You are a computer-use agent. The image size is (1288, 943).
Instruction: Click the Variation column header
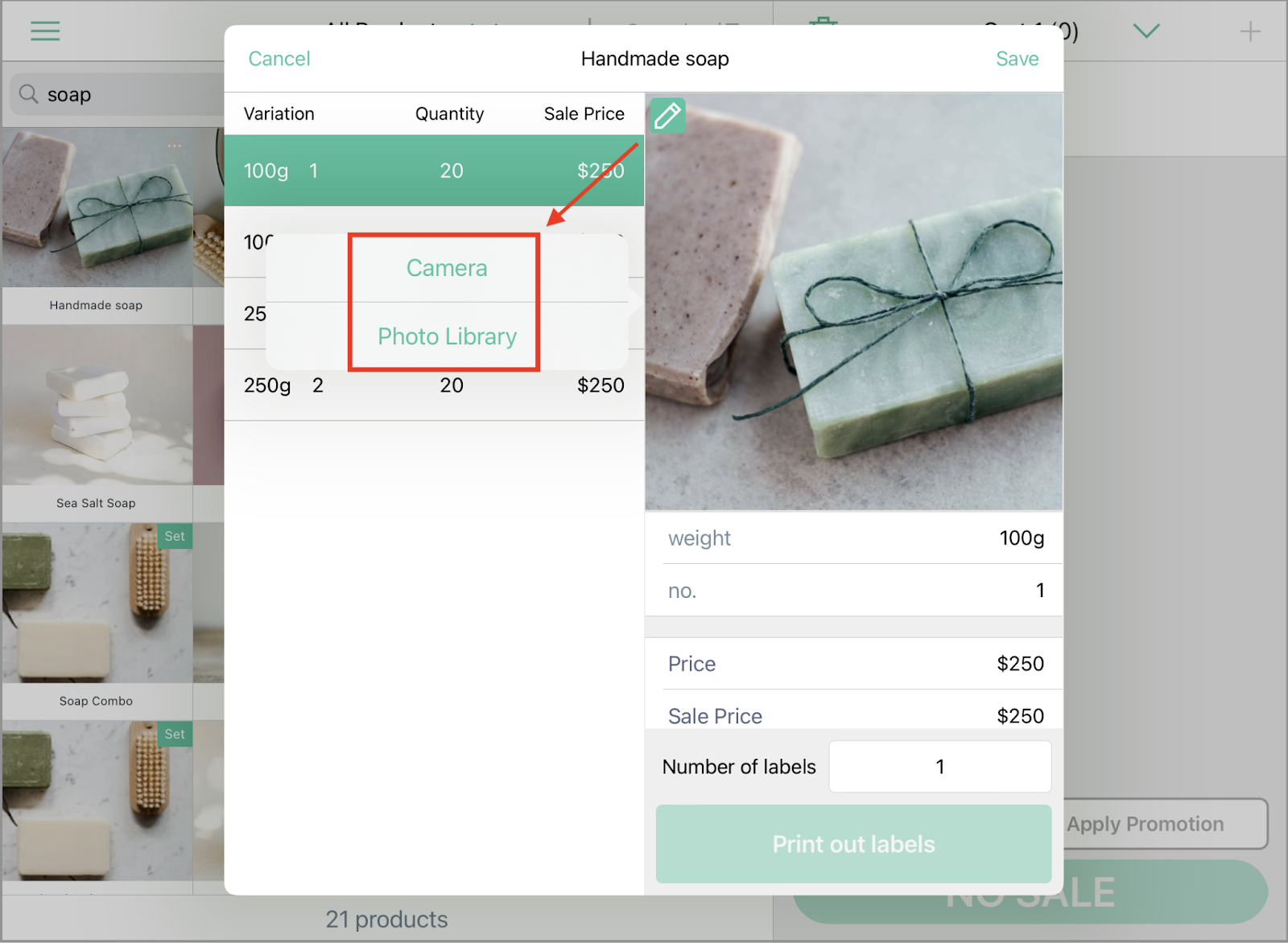point(279,114)
